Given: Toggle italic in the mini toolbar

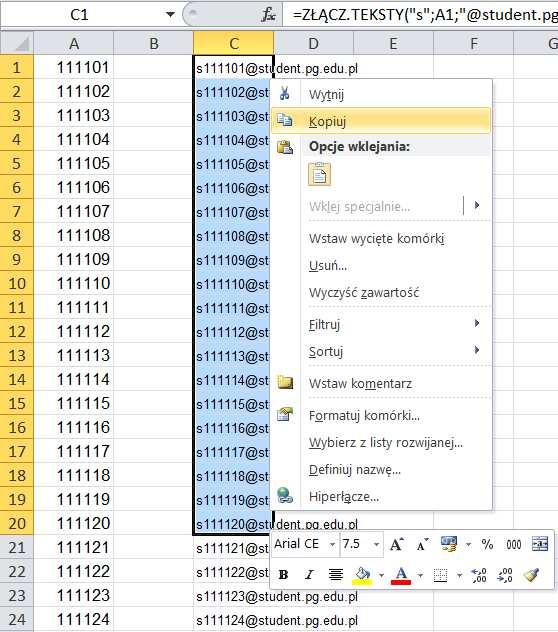Looking at the screenshot, I should tap(309, 574).
